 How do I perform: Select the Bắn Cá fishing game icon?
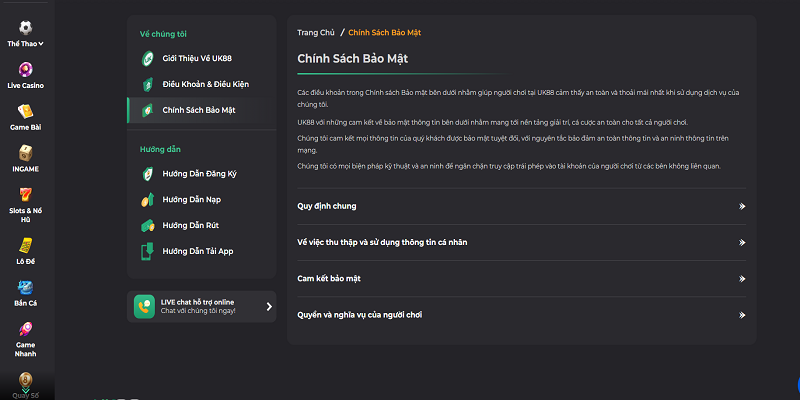tap(26, 286)
